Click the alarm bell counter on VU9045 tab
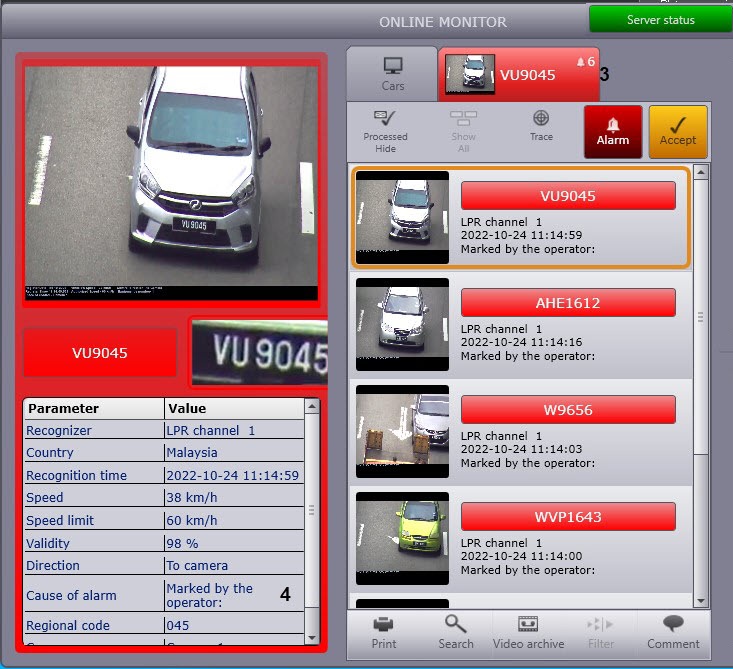Screen dimensions: 733x669 (585, 62)
